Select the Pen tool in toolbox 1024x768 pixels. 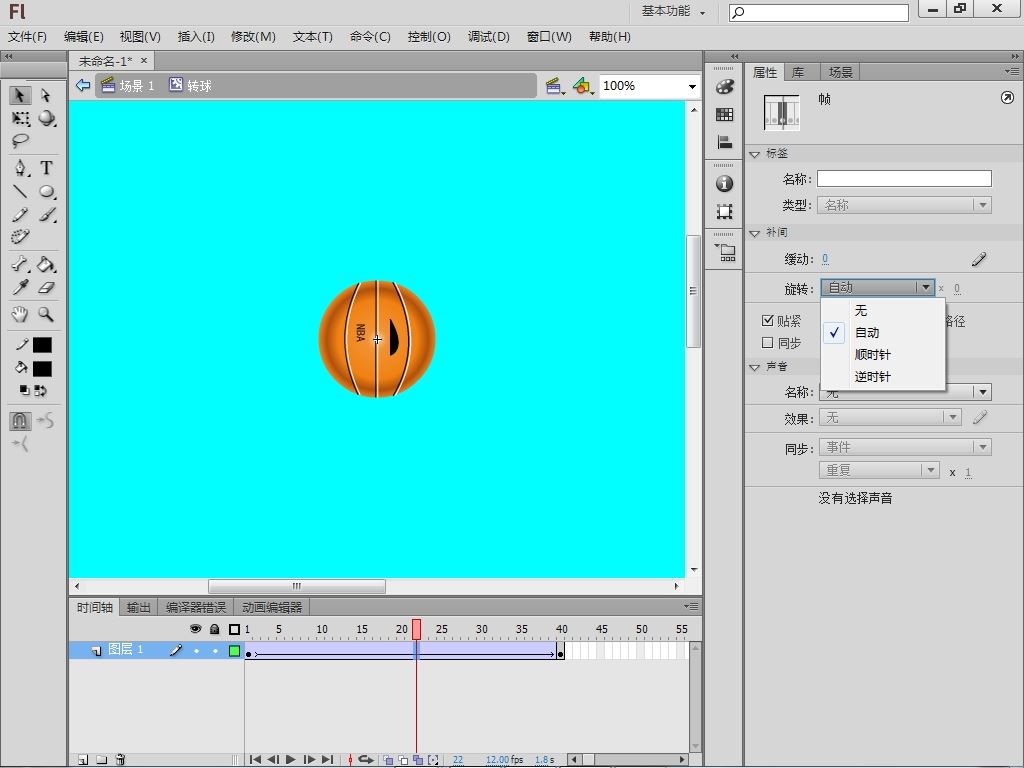(20, 168)
